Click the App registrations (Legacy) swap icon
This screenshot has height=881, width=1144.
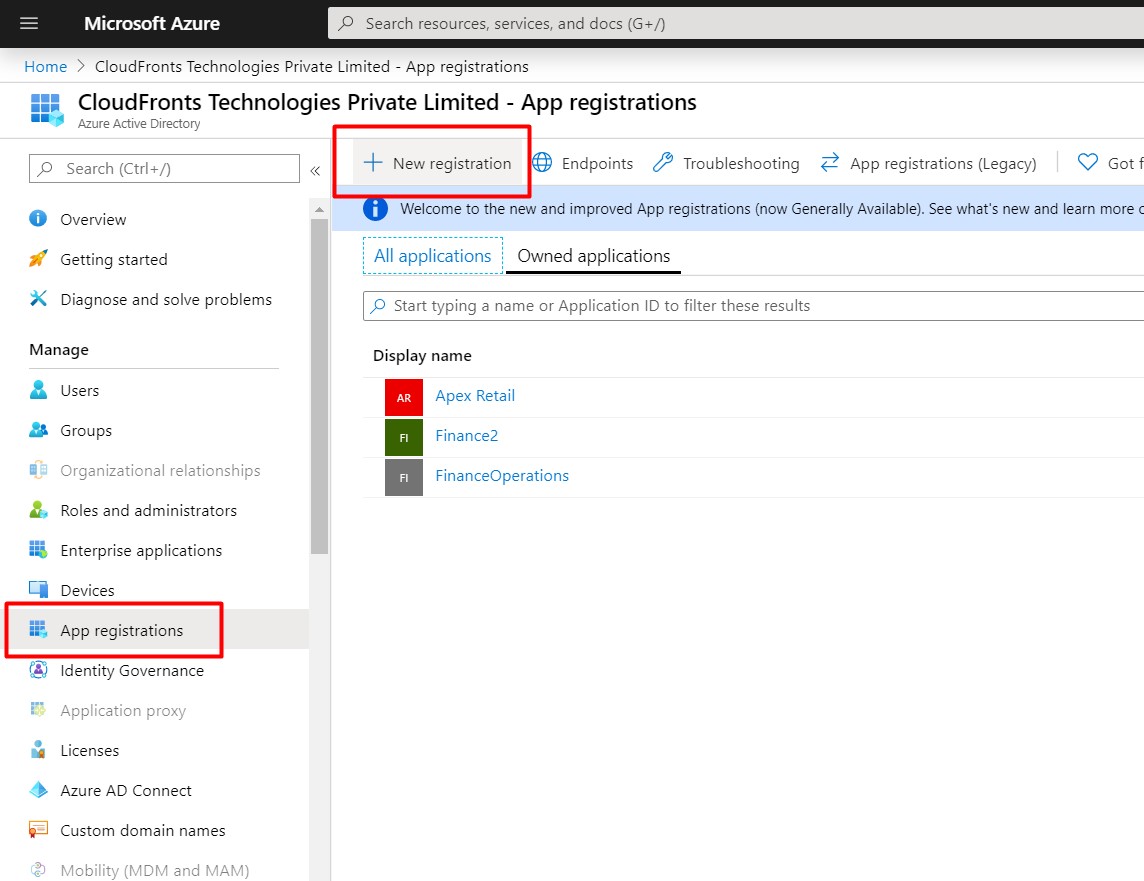(830, 163)
